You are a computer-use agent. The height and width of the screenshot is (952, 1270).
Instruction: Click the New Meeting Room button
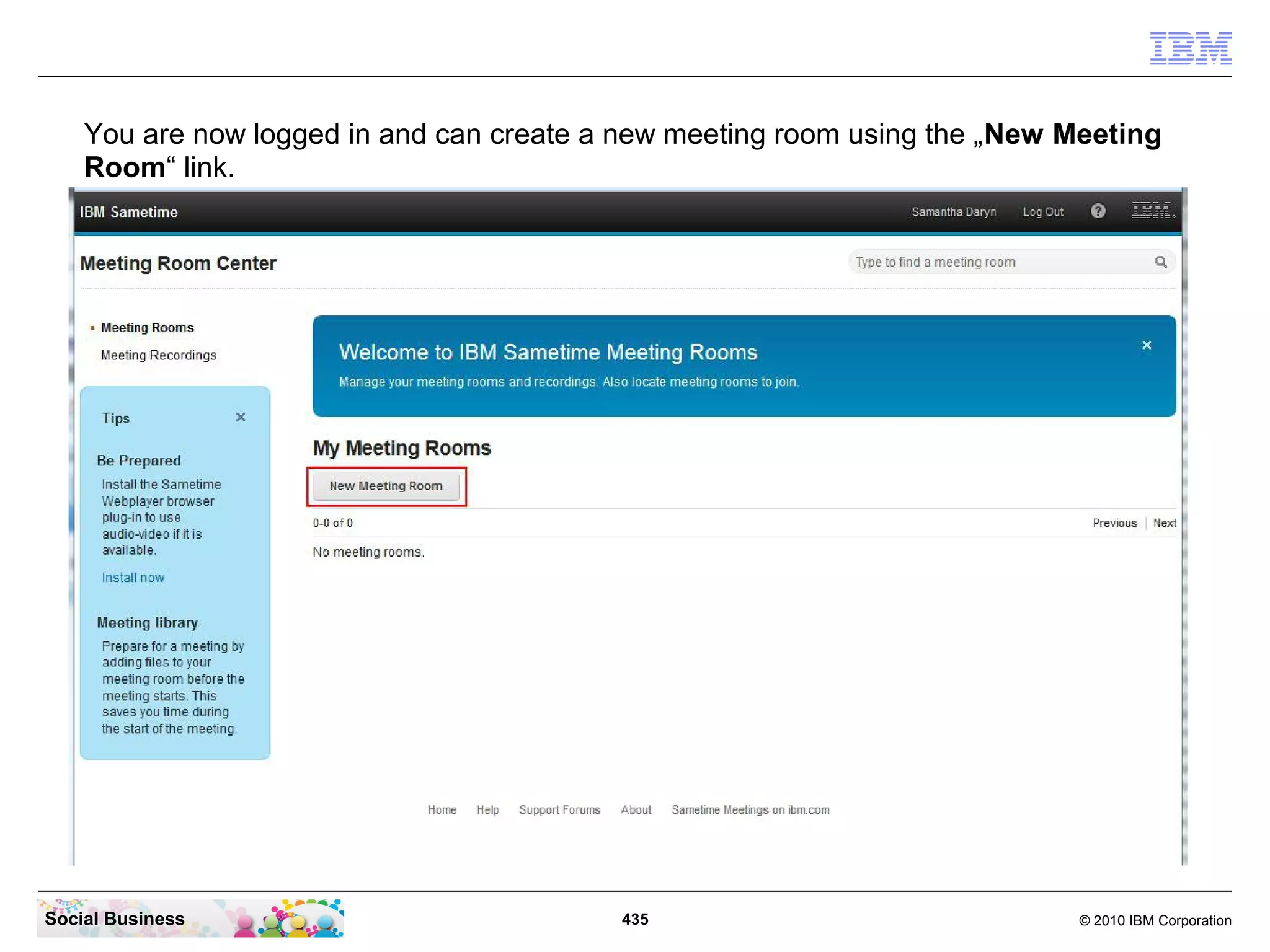[x=386, y=486]
